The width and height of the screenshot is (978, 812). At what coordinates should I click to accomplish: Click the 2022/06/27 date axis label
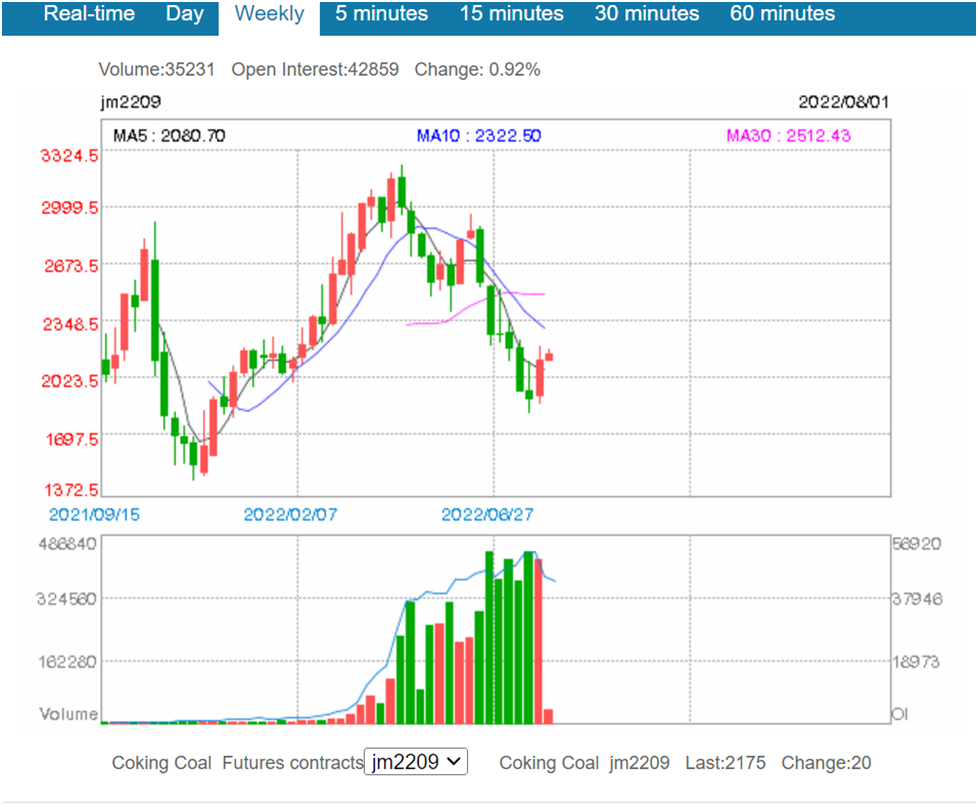click(487, 515)
